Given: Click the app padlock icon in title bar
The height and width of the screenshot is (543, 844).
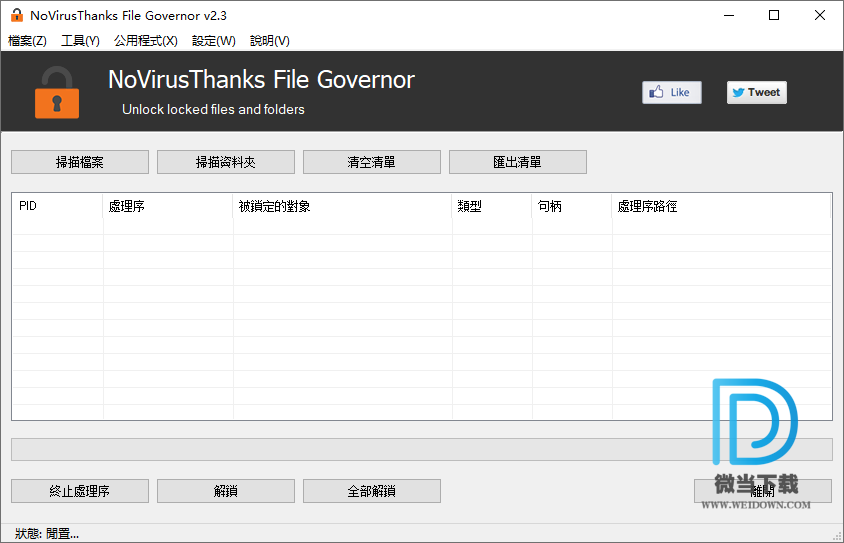Looking at the screenshot, I should pos(17,15).
